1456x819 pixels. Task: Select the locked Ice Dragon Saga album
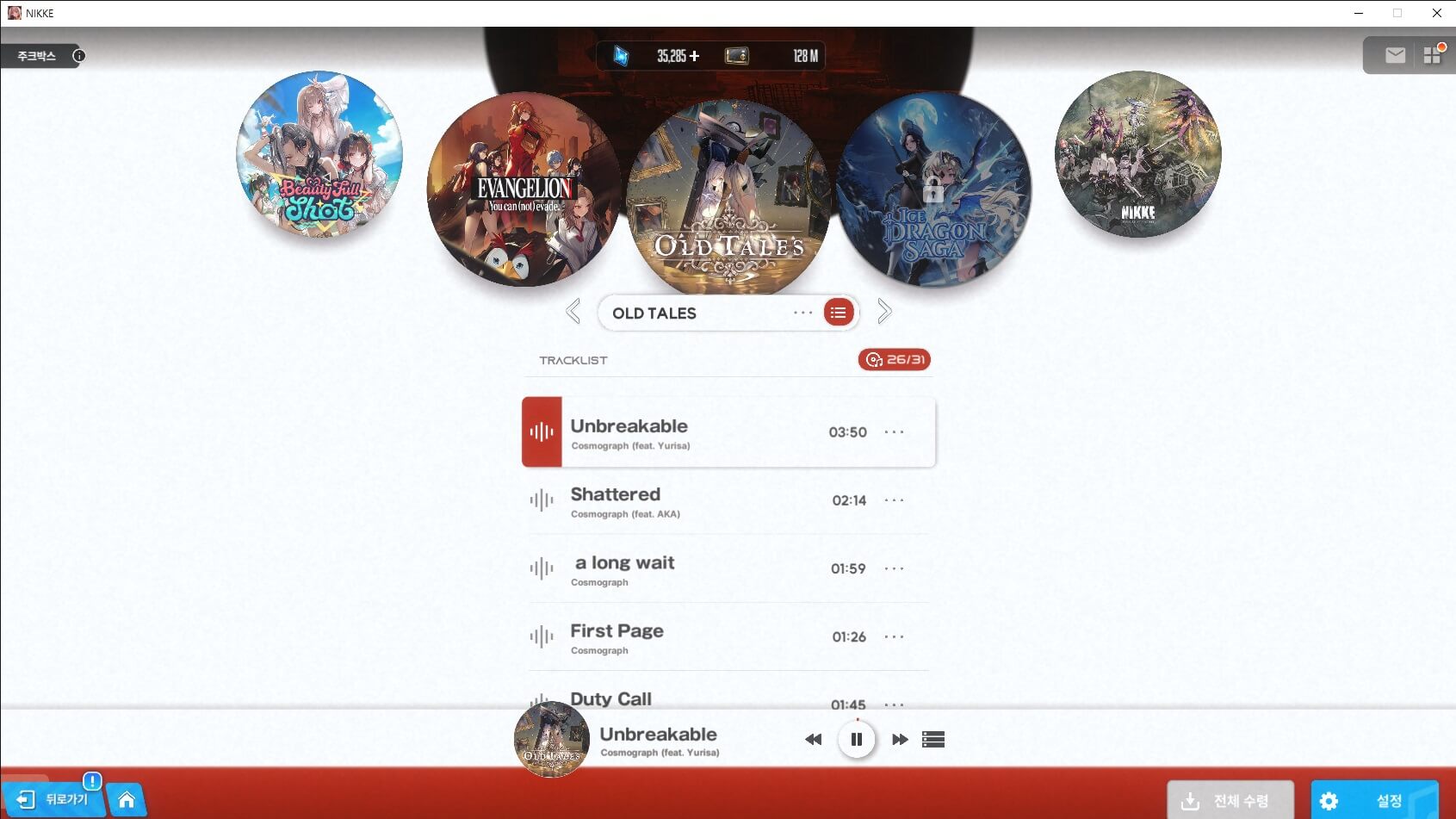click(x=933, y=189)
